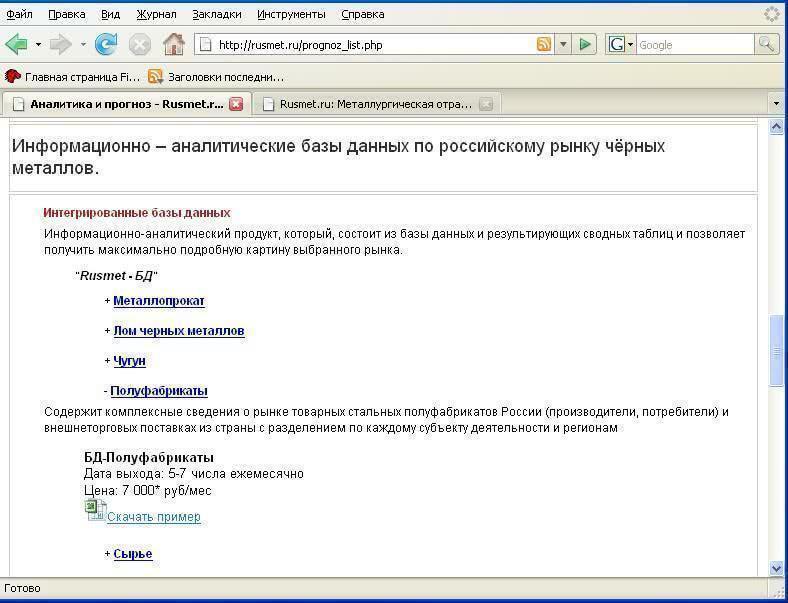Image resolution: width=788 pixels, height=603 pixels.
Task: Open the list all tabs dropdown
Action: pos(776,103)
